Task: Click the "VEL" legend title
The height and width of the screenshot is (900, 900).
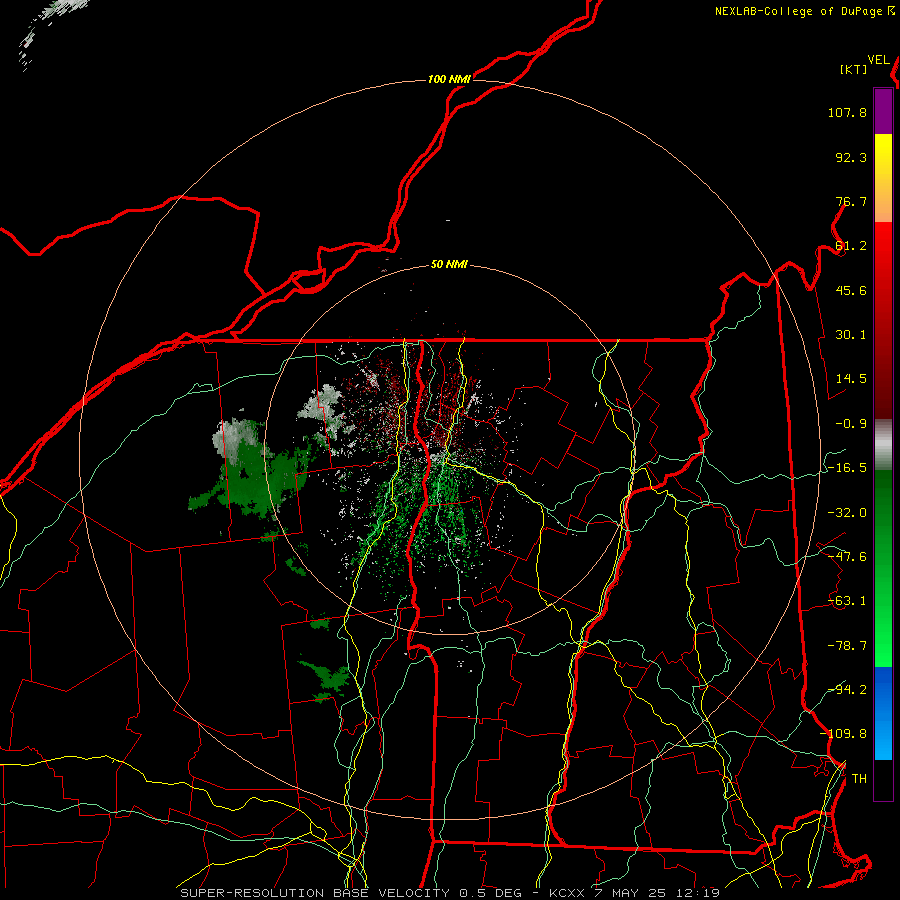Action: tap(878, 60)
